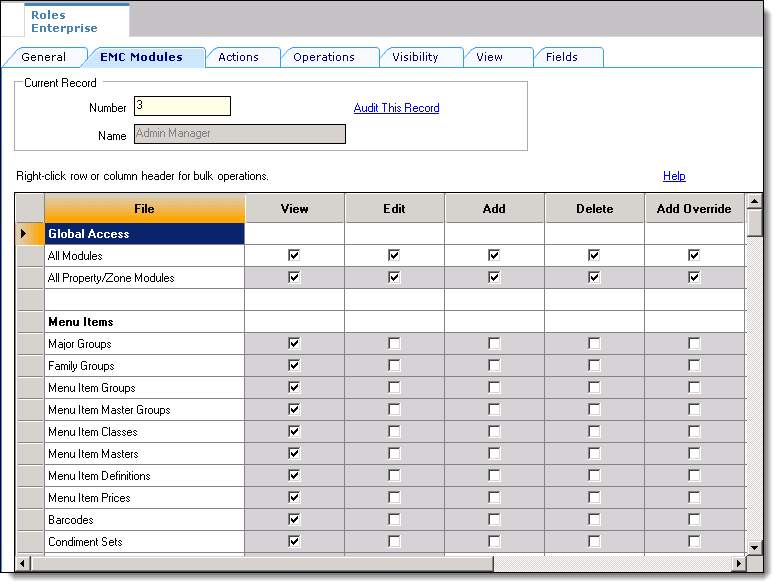779x588 pixels.
Task: Switch to the General tab
Action: pos(44,57)
